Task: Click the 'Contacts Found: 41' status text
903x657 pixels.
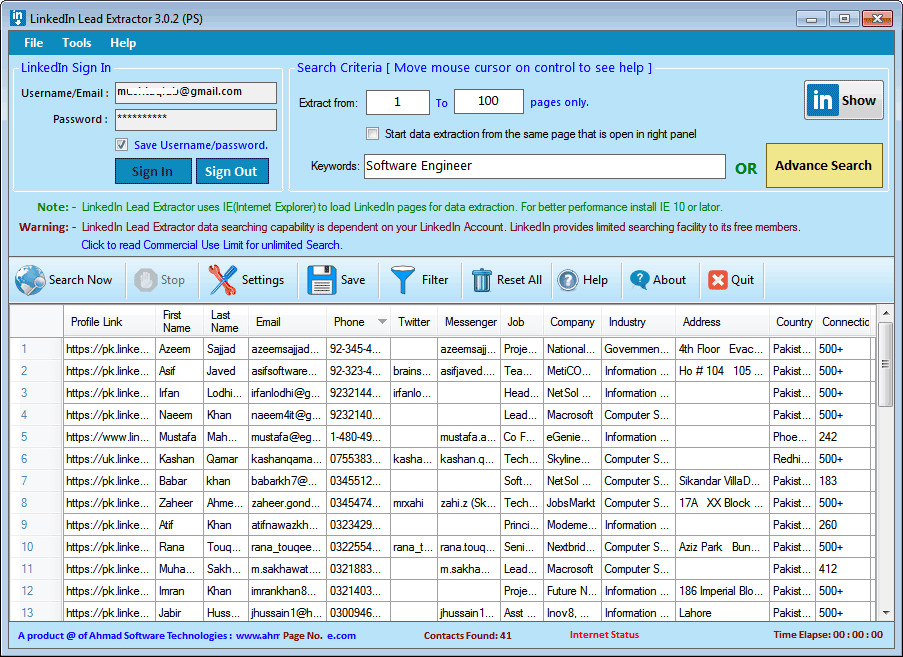Action: pyautogui.click(x=468, y=636)
